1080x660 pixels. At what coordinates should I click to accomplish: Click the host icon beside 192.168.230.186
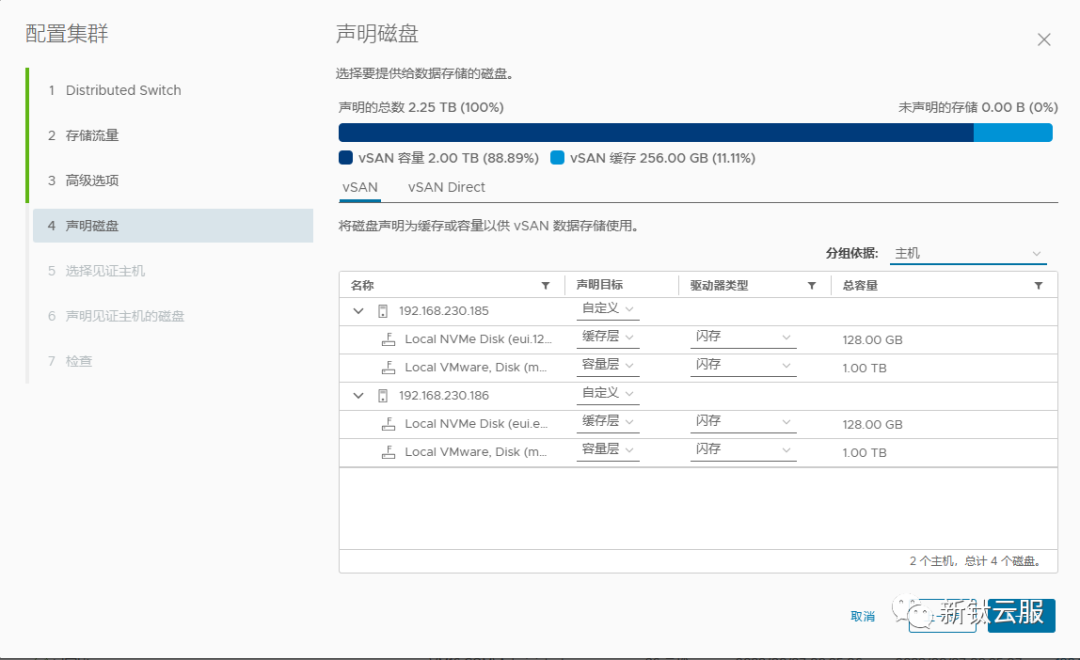[x=383, y=395]
